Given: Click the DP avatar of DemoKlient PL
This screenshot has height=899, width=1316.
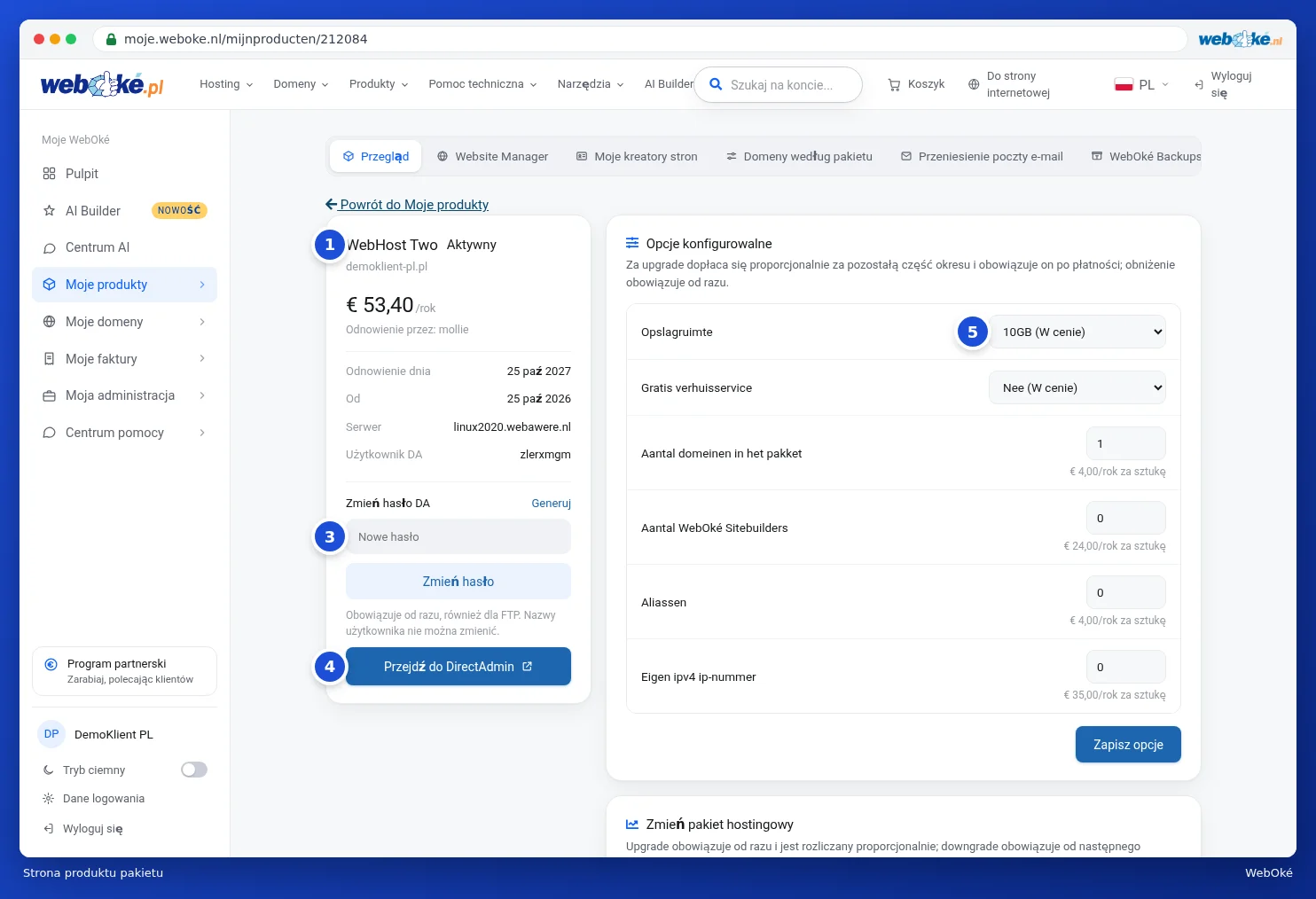Looking at the screenshot, I should point(51,734).
